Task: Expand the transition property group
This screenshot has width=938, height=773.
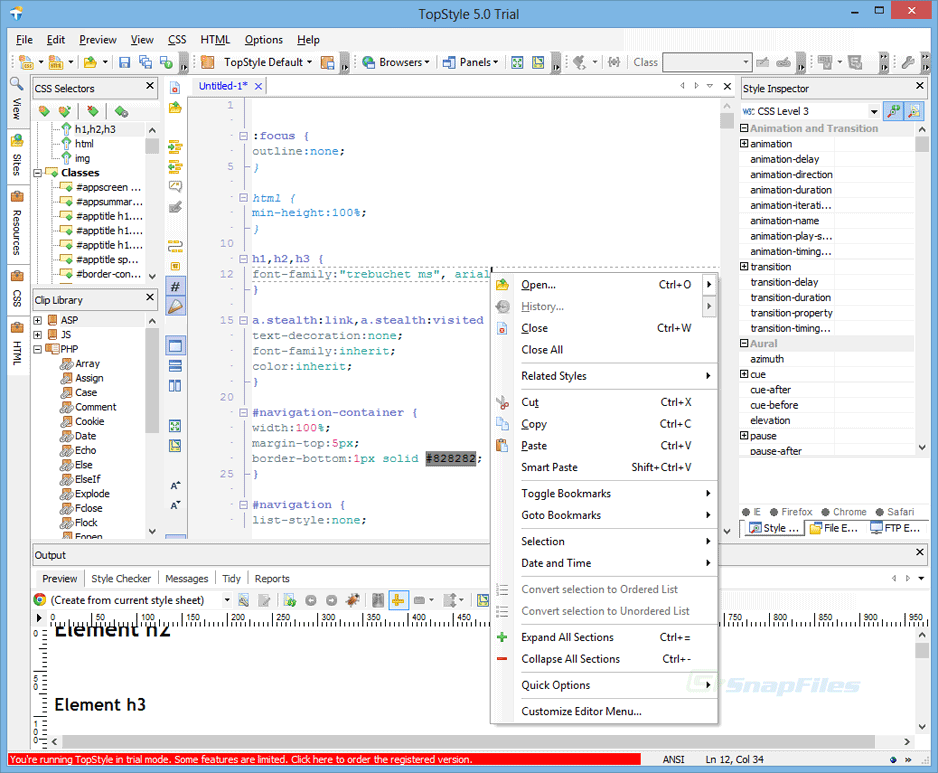Action: 744,266
